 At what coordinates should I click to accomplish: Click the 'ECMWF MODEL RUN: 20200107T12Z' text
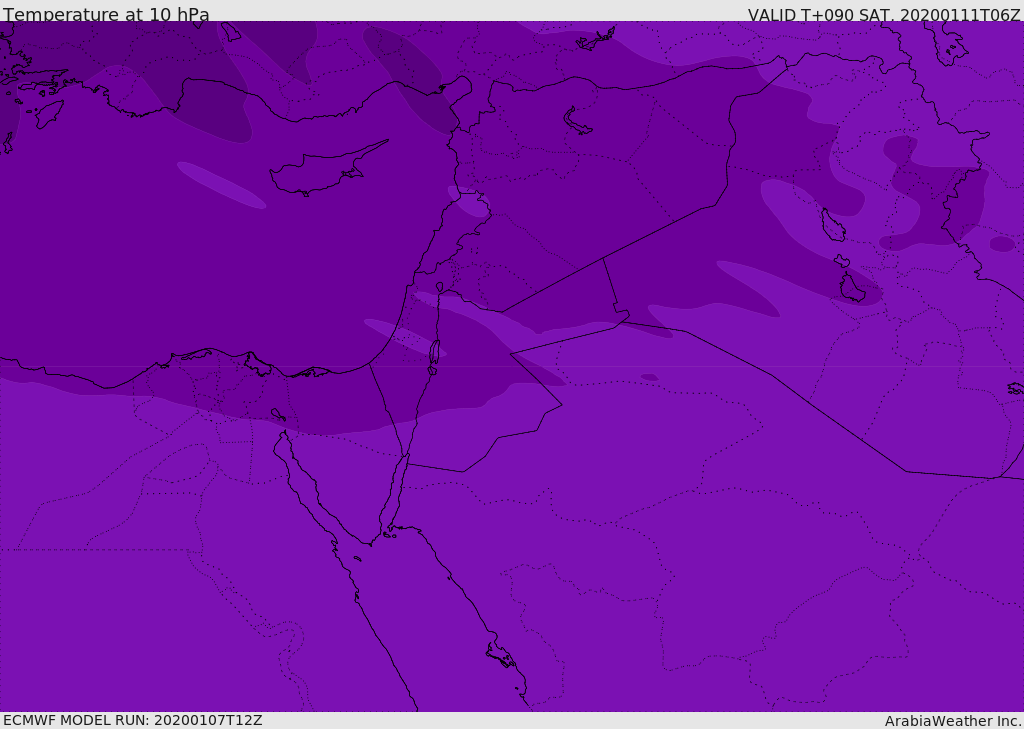(x=133, y=720)
